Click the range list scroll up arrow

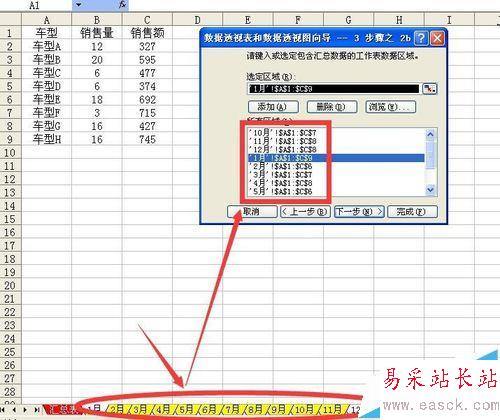430,134
